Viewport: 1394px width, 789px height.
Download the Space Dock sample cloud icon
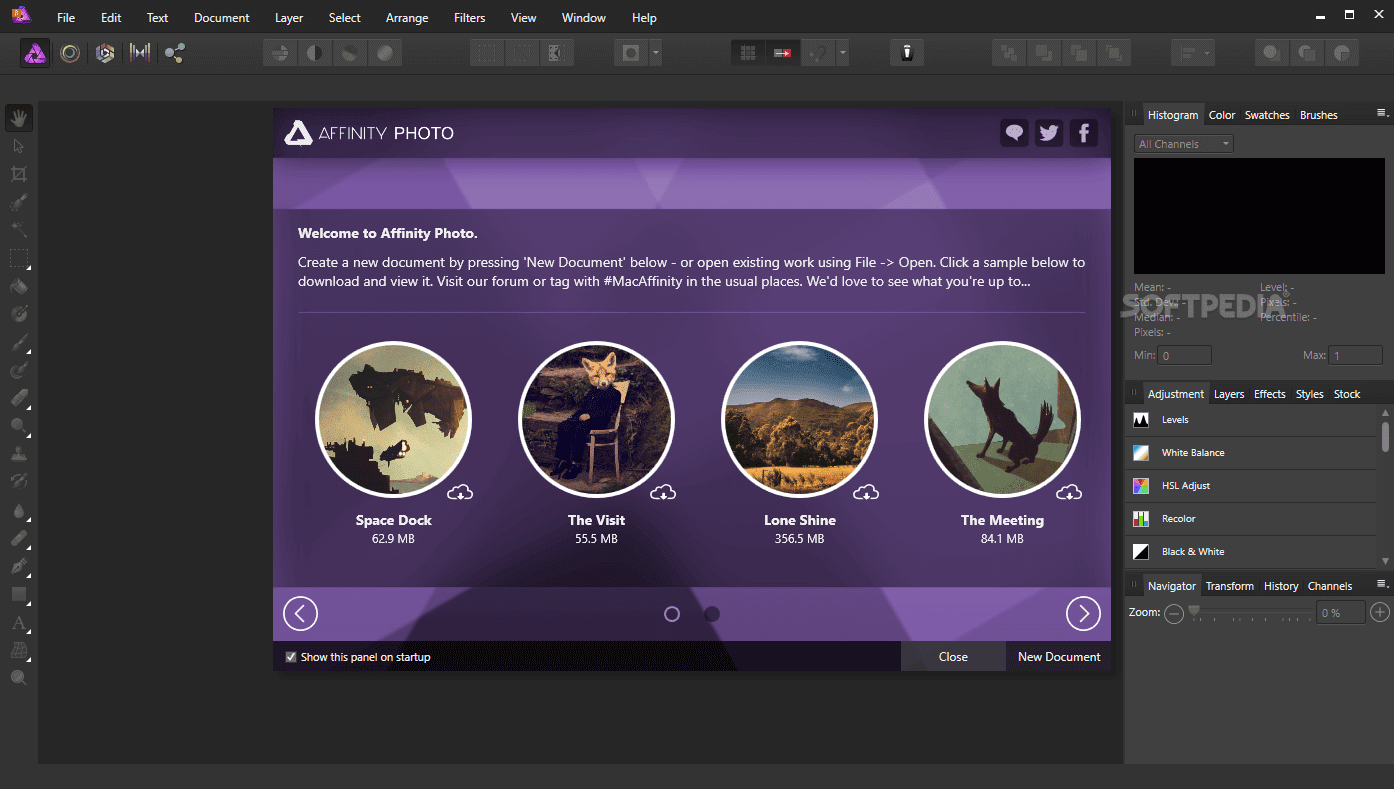pyautogui.click(x=460, y=492)
